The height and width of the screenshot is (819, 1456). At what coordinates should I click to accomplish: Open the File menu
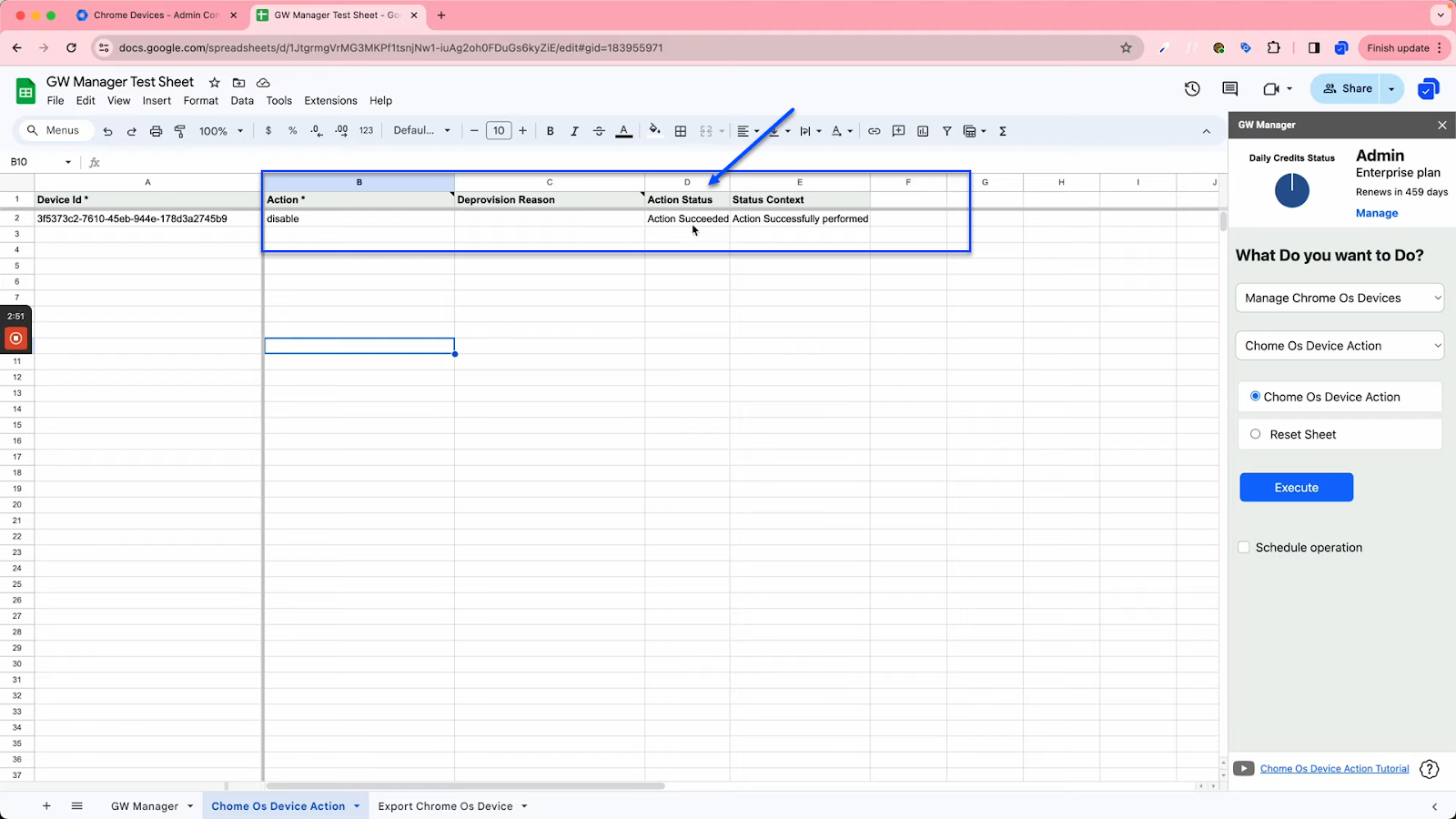56,101
